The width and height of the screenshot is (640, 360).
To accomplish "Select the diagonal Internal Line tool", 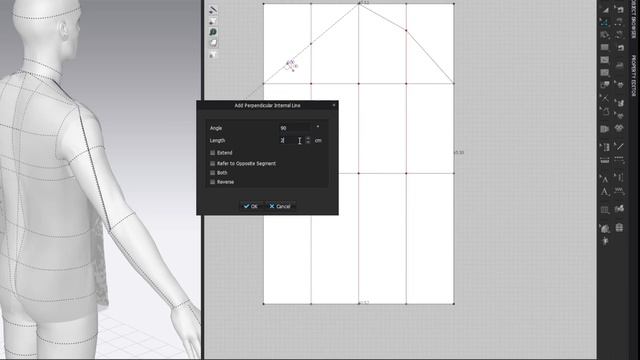I will [x=620, y=147].
